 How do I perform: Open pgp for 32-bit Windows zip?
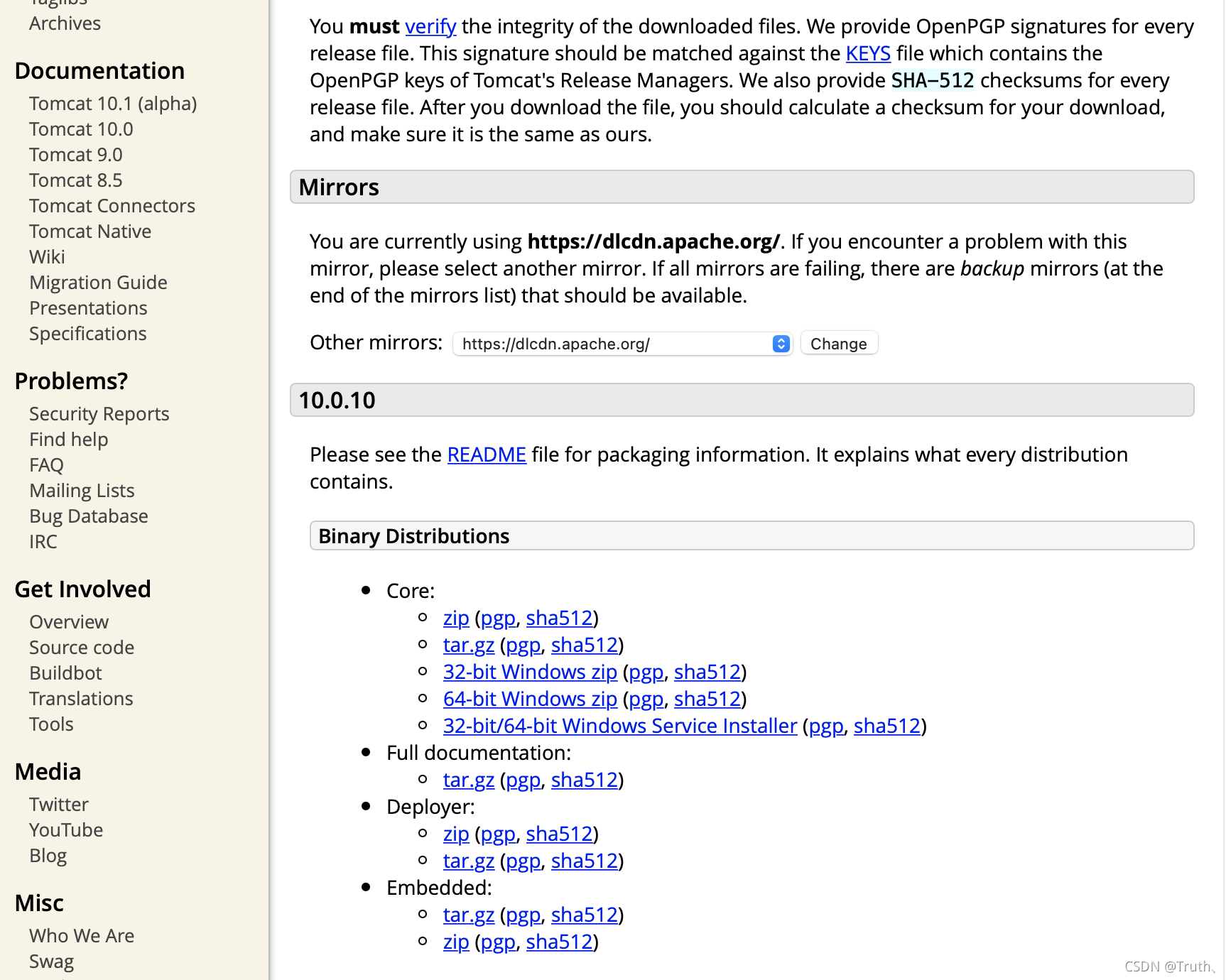tap(646, 672)
